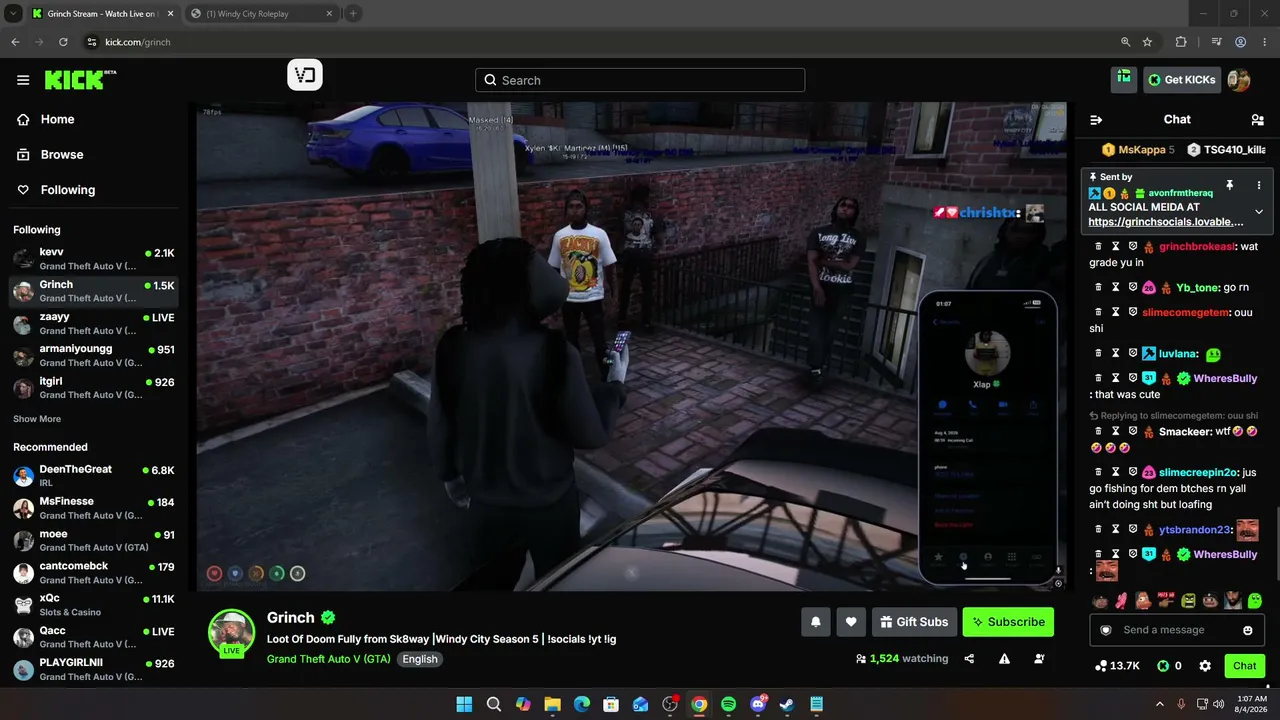Screen dimensions: 1280x720
Task: Open Browse in the sidebar
Action: [61, 155]
